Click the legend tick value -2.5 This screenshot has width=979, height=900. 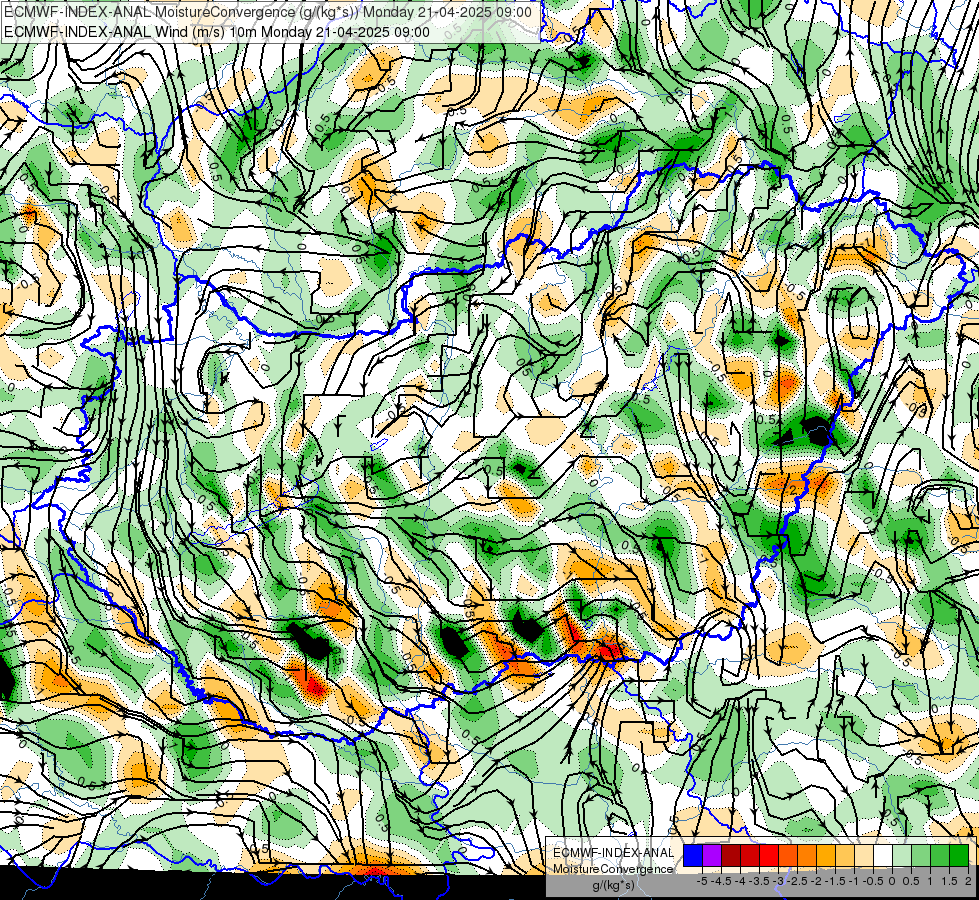(x=797, y=881)
